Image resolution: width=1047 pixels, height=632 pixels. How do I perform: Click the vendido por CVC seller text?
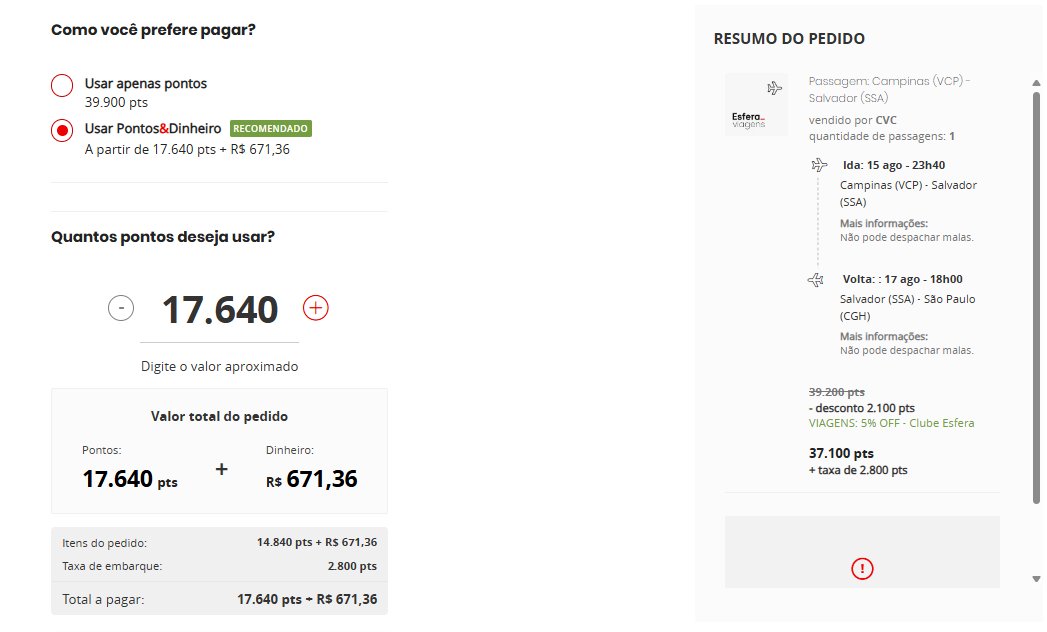coord(853,120)
